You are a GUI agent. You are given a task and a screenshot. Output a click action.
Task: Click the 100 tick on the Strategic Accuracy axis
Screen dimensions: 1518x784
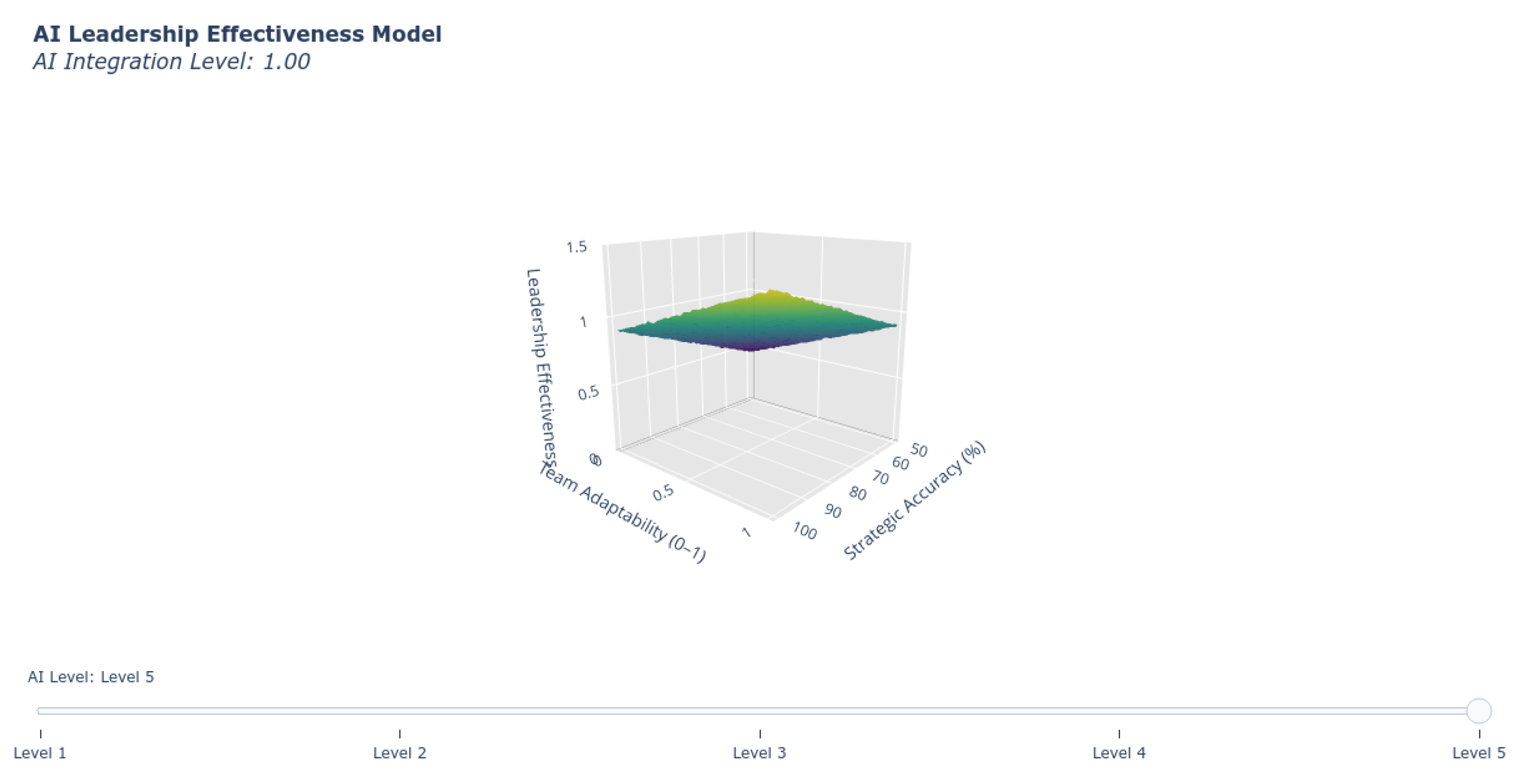[805, 531]
